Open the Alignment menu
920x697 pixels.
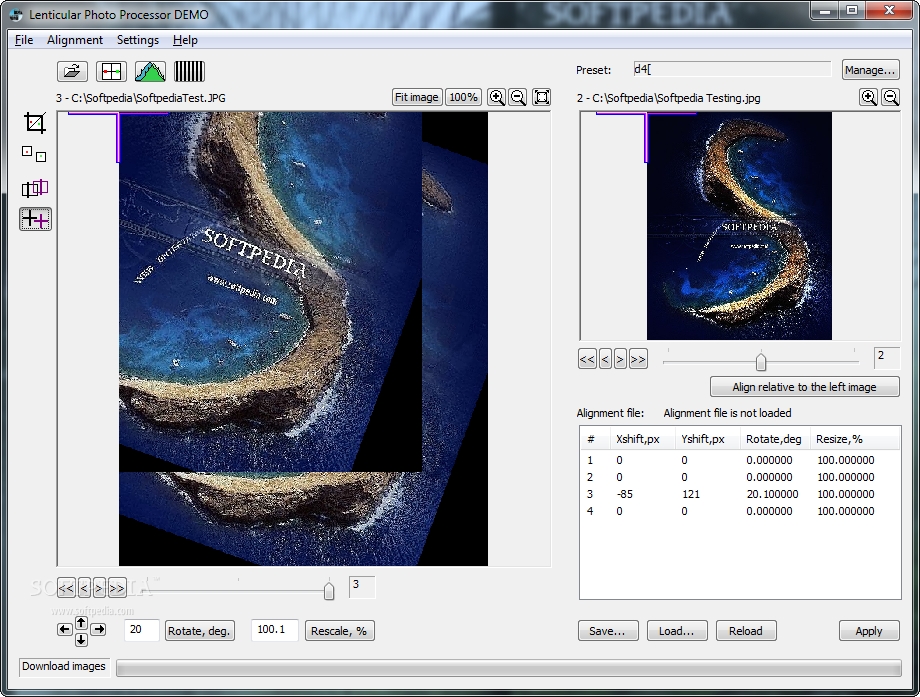coord(75,40)
